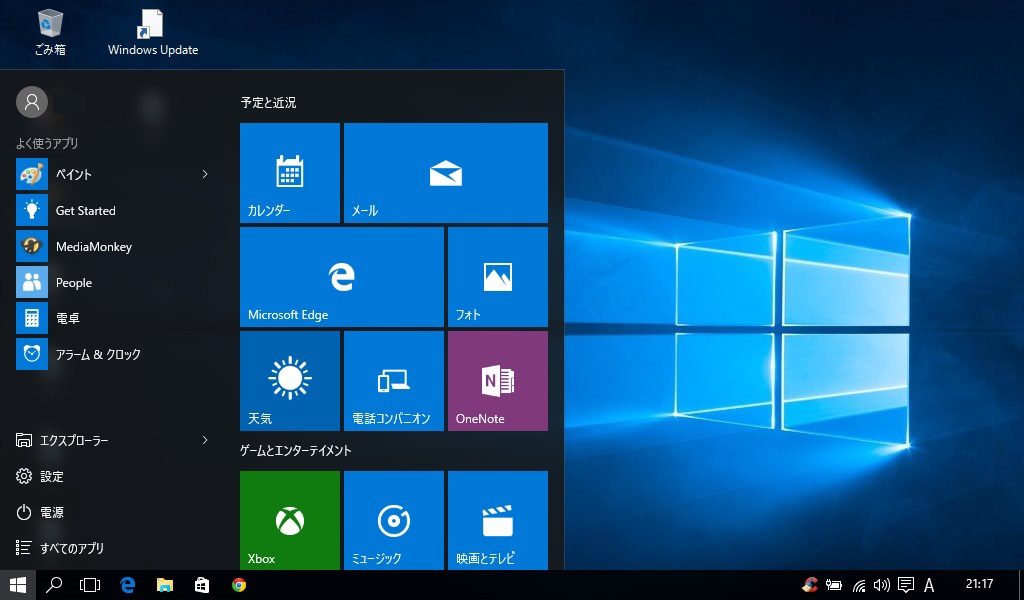
Task: Open taskbar search magnifier
Action: (x=54, y=585)
